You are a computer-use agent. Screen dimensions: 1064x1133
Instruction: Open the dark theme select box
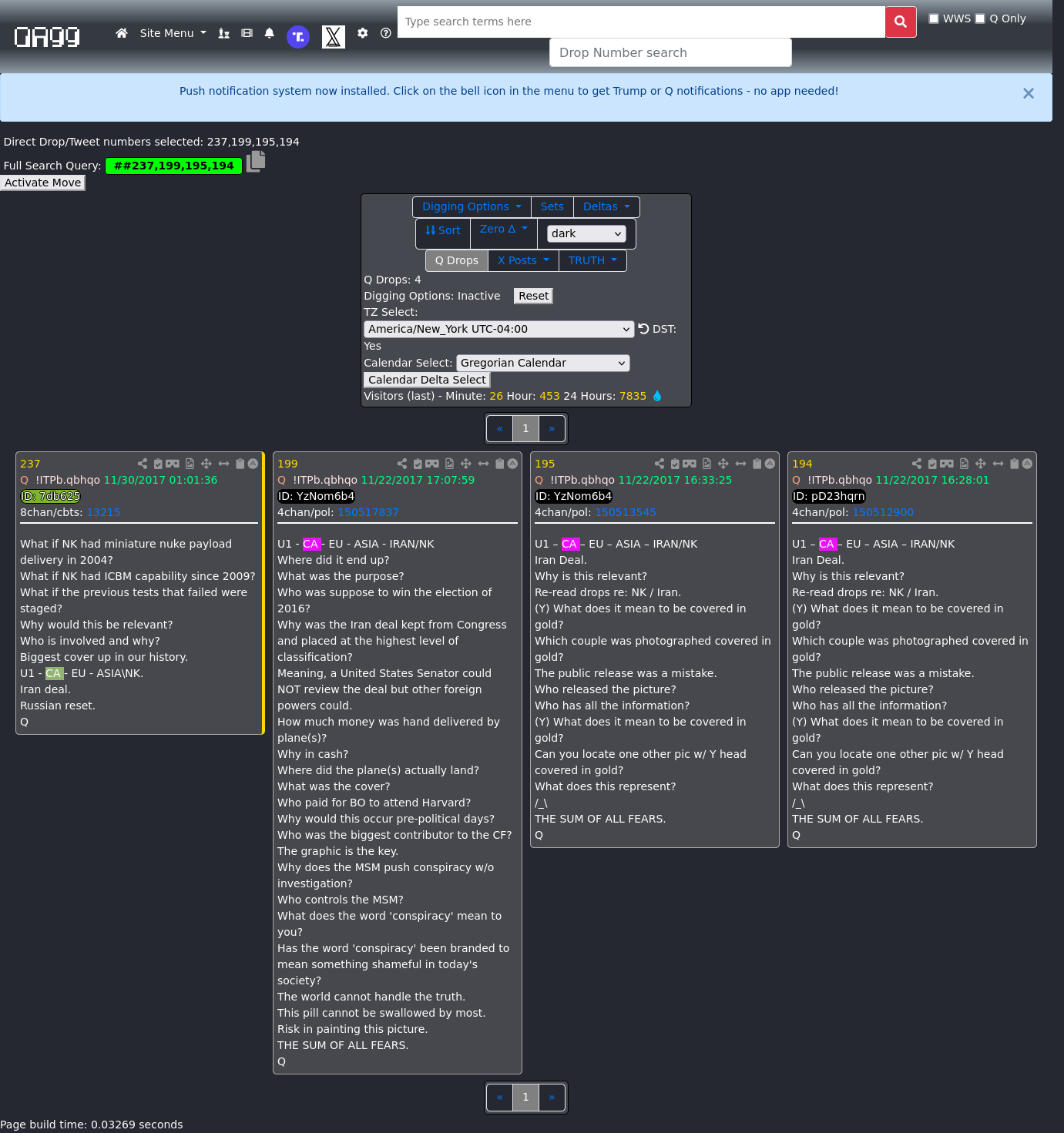(x=586, y=233)
